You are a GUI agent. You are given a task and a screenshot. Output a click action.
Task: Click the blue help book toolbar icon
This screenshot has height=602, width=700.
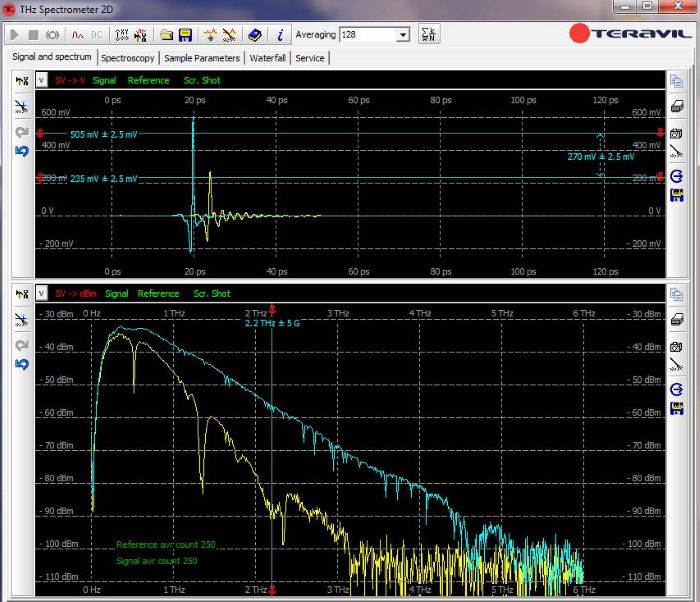256,34
